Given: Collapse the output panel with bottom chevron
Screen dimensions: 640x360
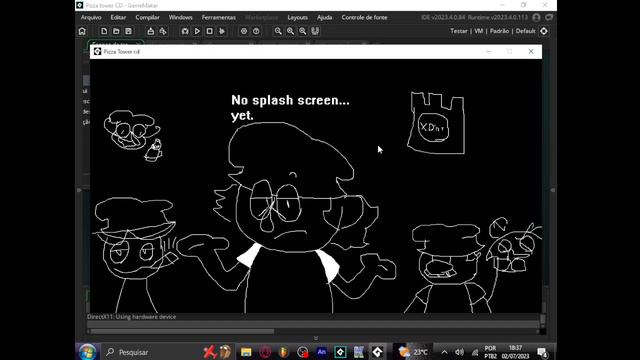Looking at the screenshot, I should point(316,338).
